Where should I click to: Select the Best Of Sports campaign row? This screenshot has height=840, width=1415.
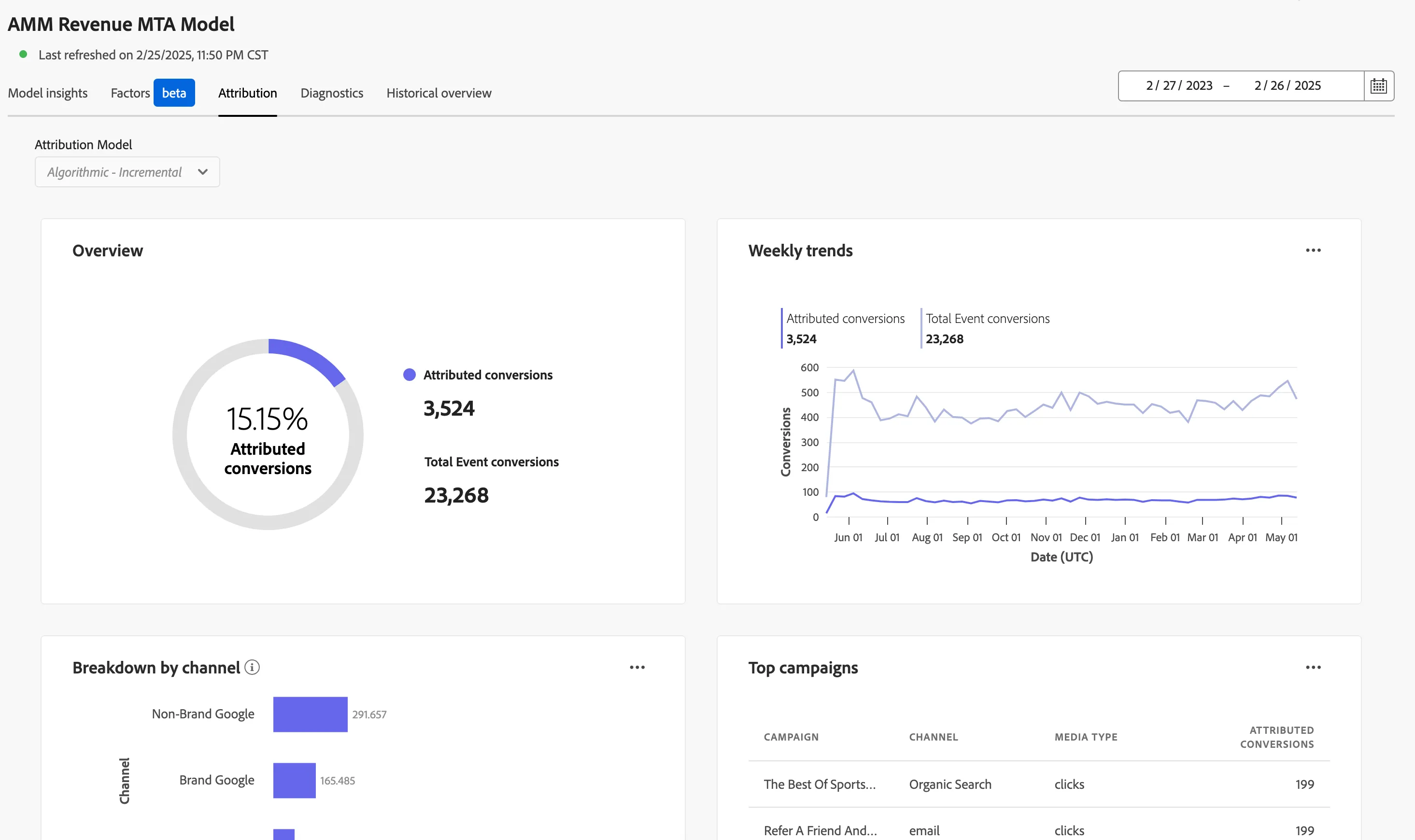tap(1039, 784)
